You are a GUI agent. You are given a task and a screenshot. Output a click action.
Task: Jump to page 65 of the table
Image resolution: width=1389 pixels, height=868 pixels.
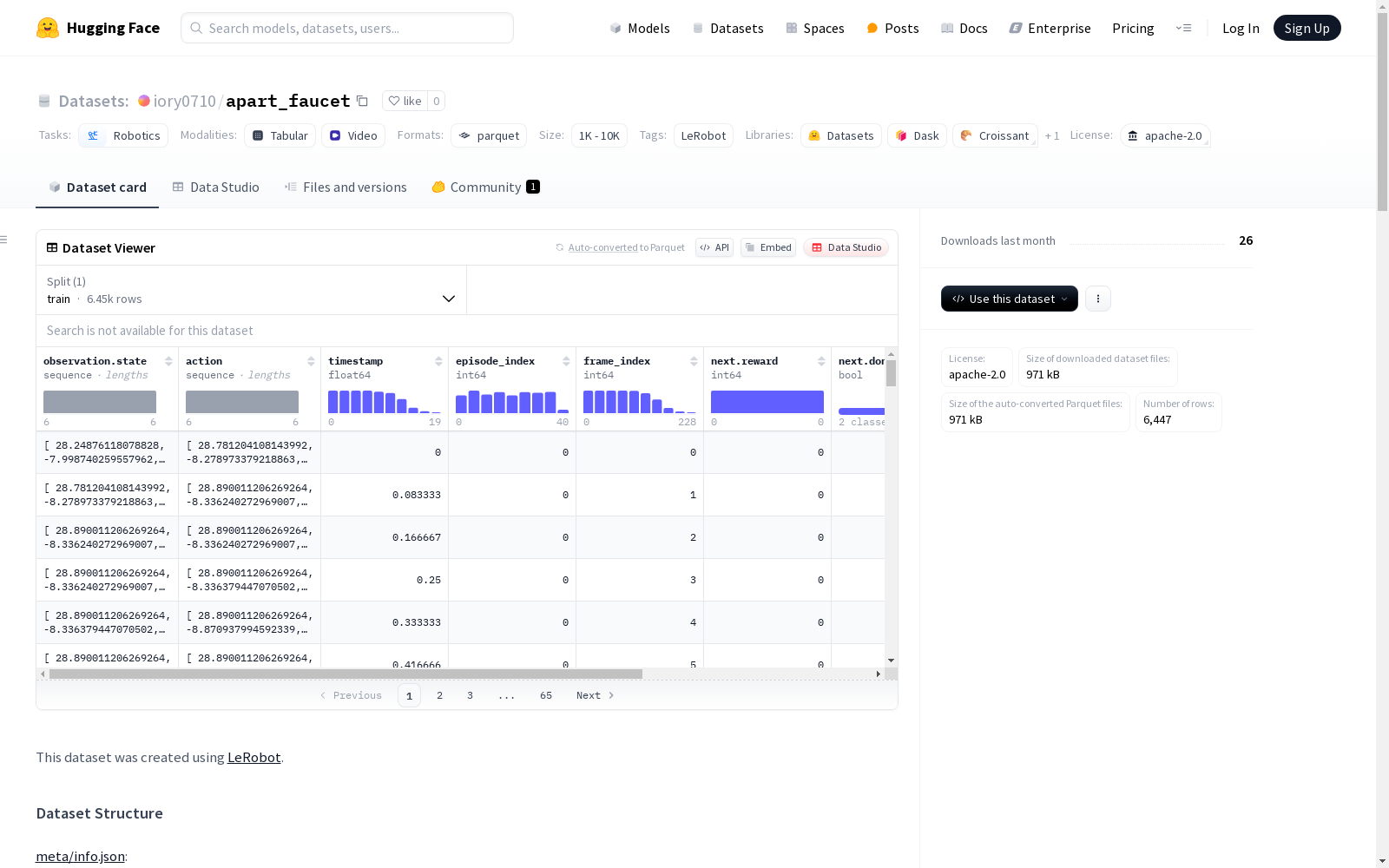(546, 695)
